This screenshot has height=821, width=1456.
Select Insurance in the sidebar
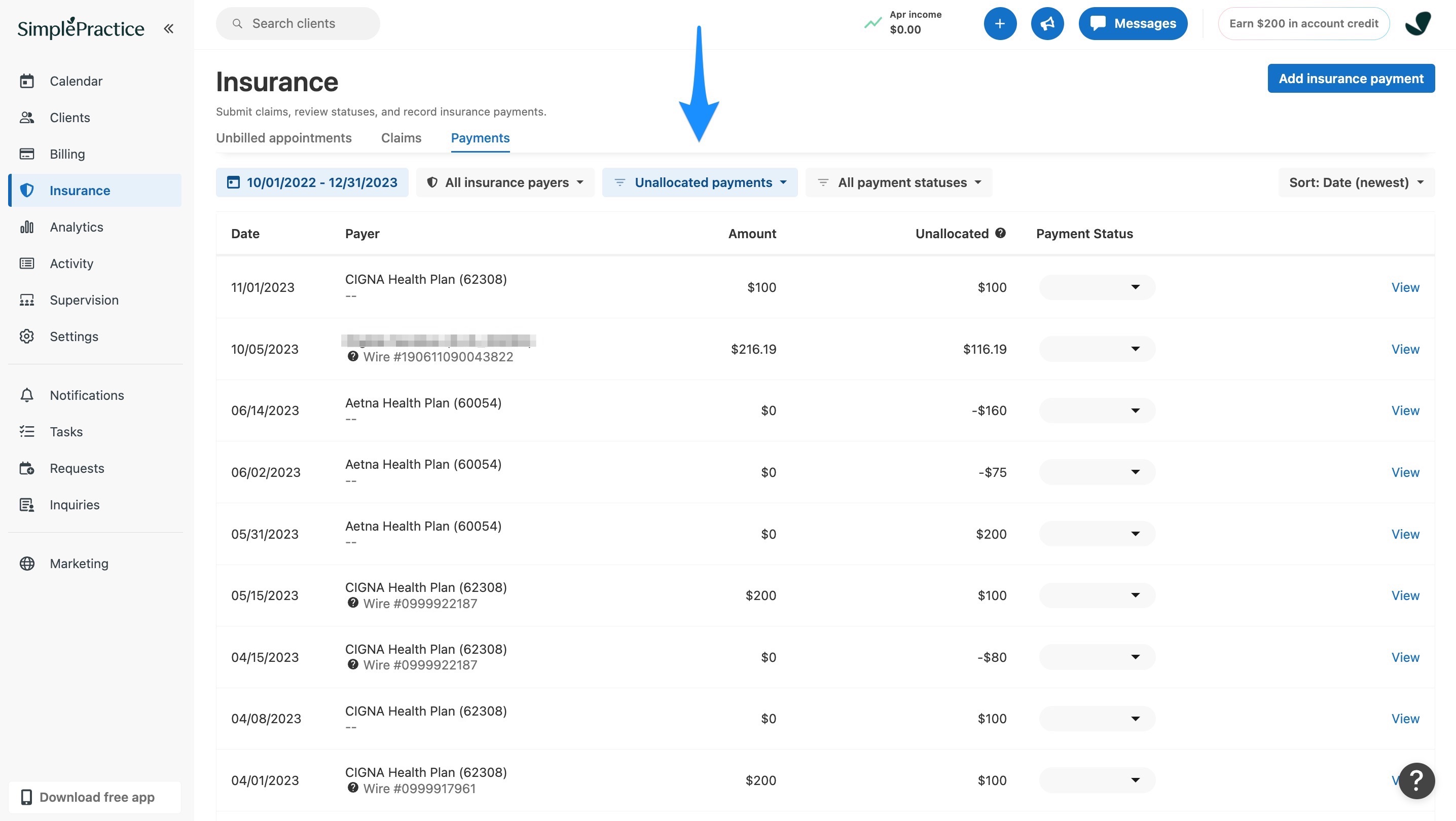coord(95,191)
